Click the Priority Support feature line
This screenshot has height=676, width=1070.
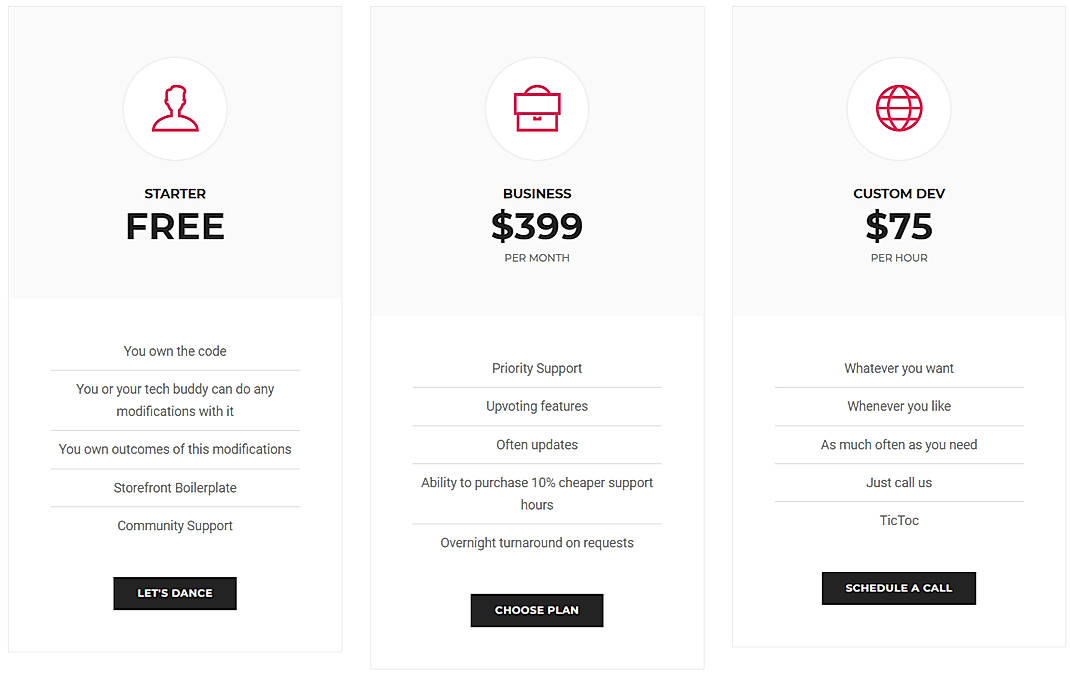[537, 368]
